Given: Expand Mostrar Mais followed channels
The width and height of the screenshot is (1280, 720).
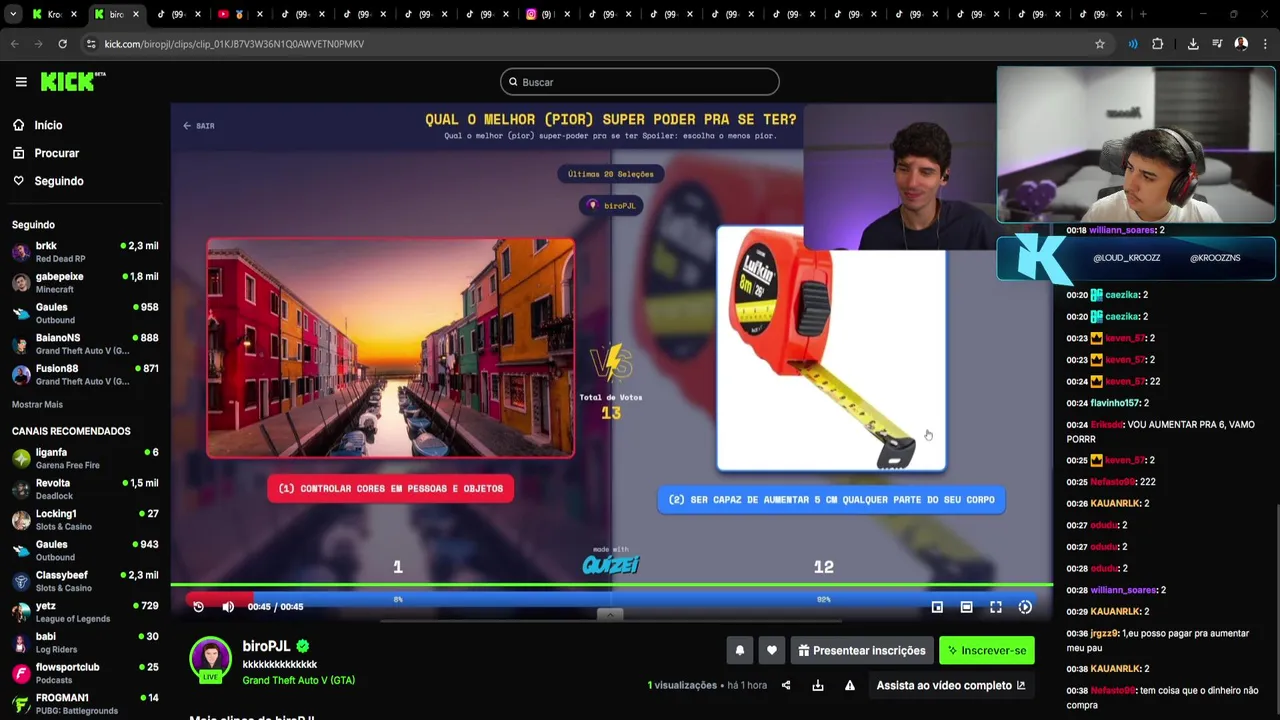Looking at the screenshot, I should 37,404.
